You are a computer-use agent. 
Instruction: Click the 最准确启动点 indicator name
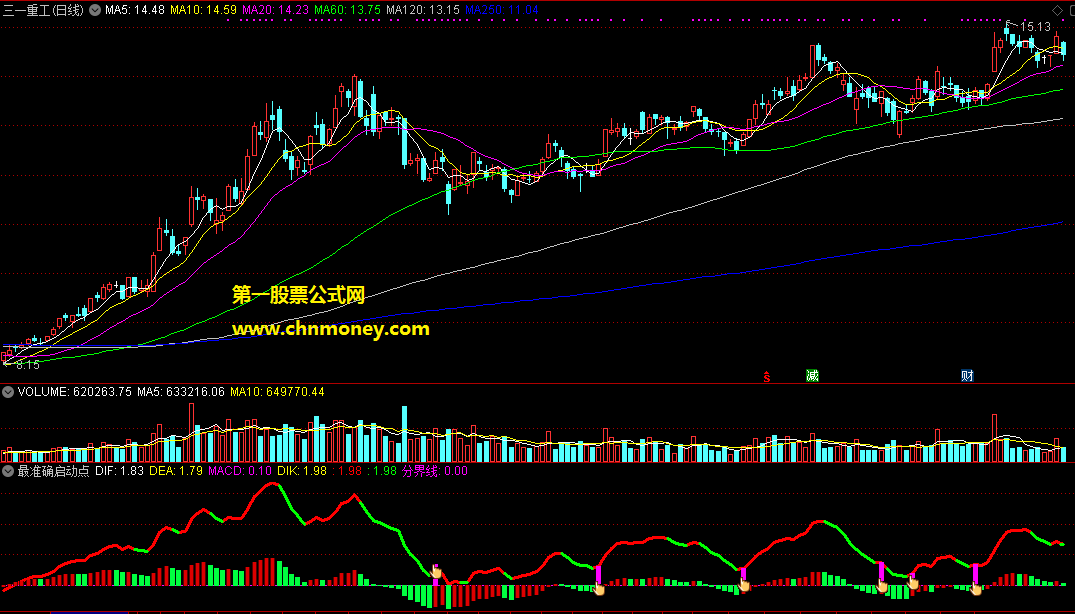coord(53,471)
